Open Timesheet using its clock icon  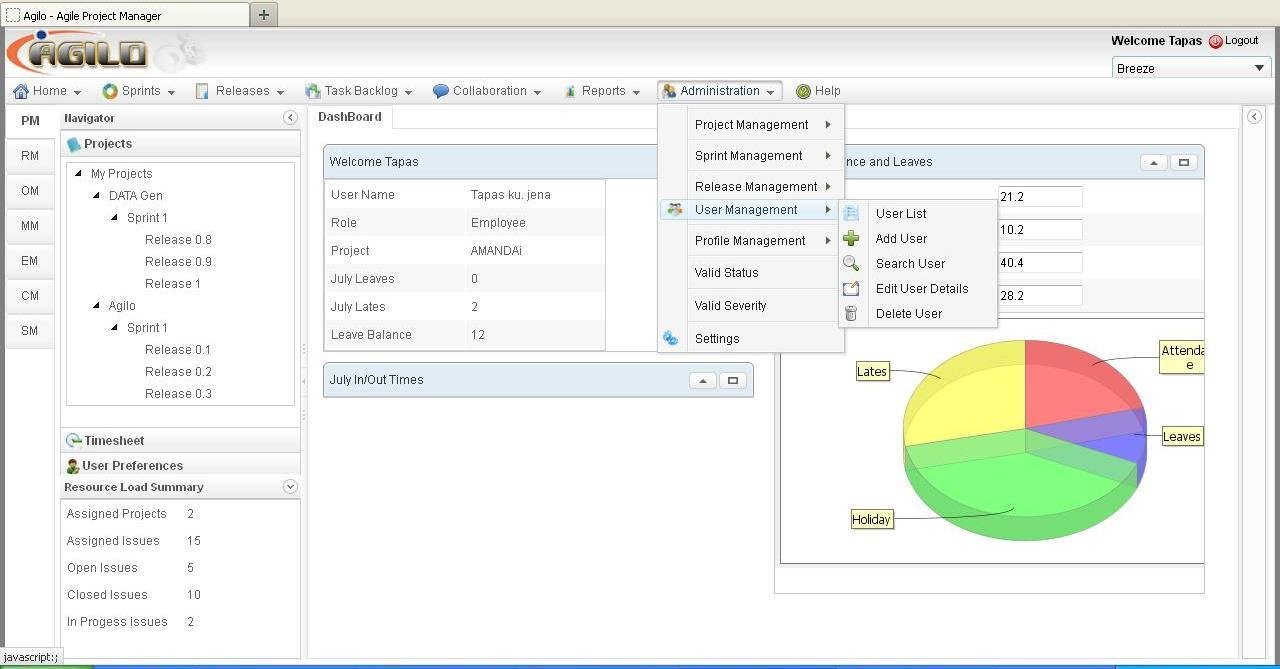tap(72, 440)
